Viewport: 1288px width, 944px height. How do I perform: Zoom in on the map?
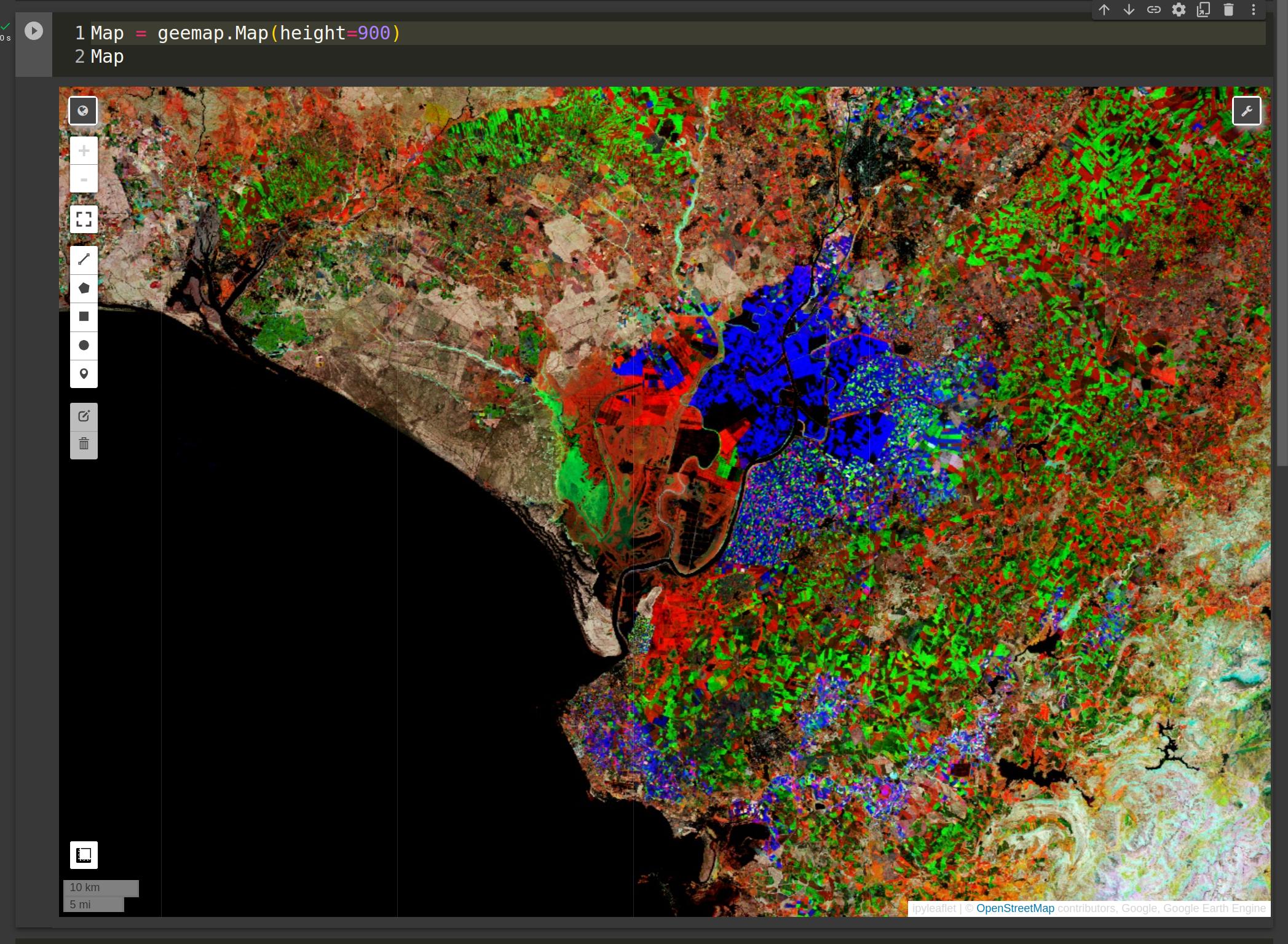pyautogui.click(x=84, y=151)
